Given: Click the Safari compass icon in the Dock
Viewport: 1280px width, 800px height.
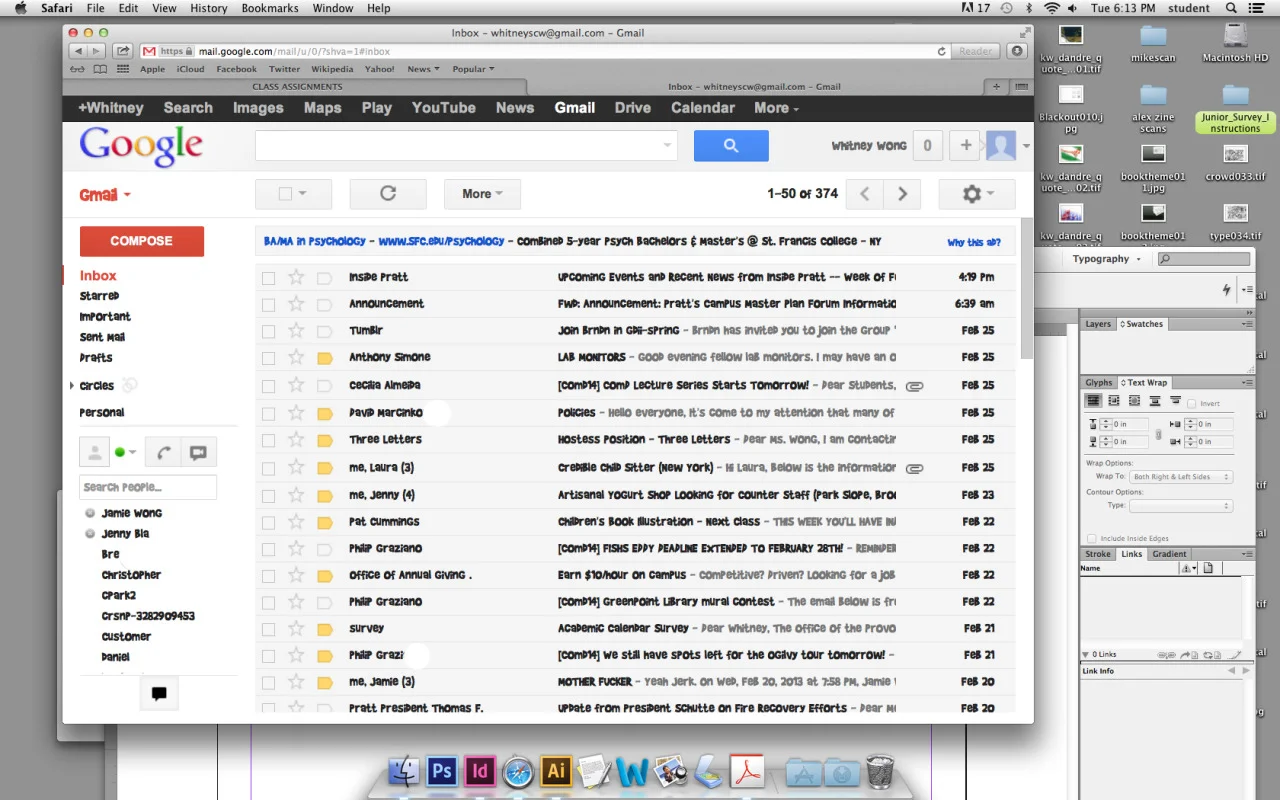Looking at the screenshot, I should coord(518,771).
